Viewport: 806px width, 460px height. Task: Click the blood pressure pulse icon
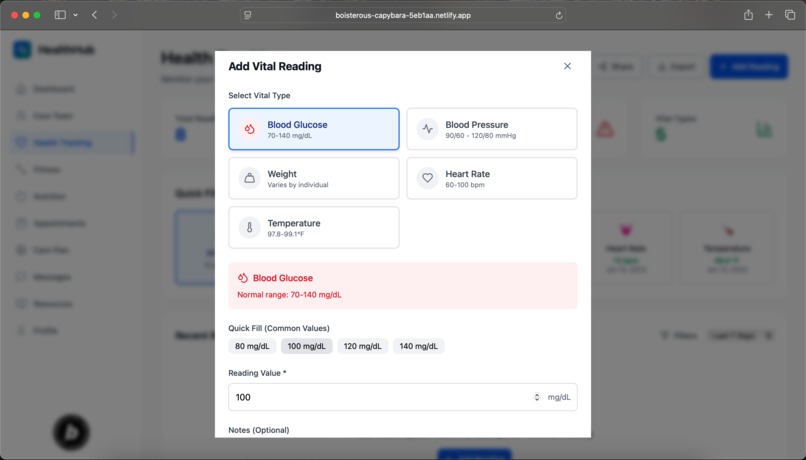tap(427, 129)
